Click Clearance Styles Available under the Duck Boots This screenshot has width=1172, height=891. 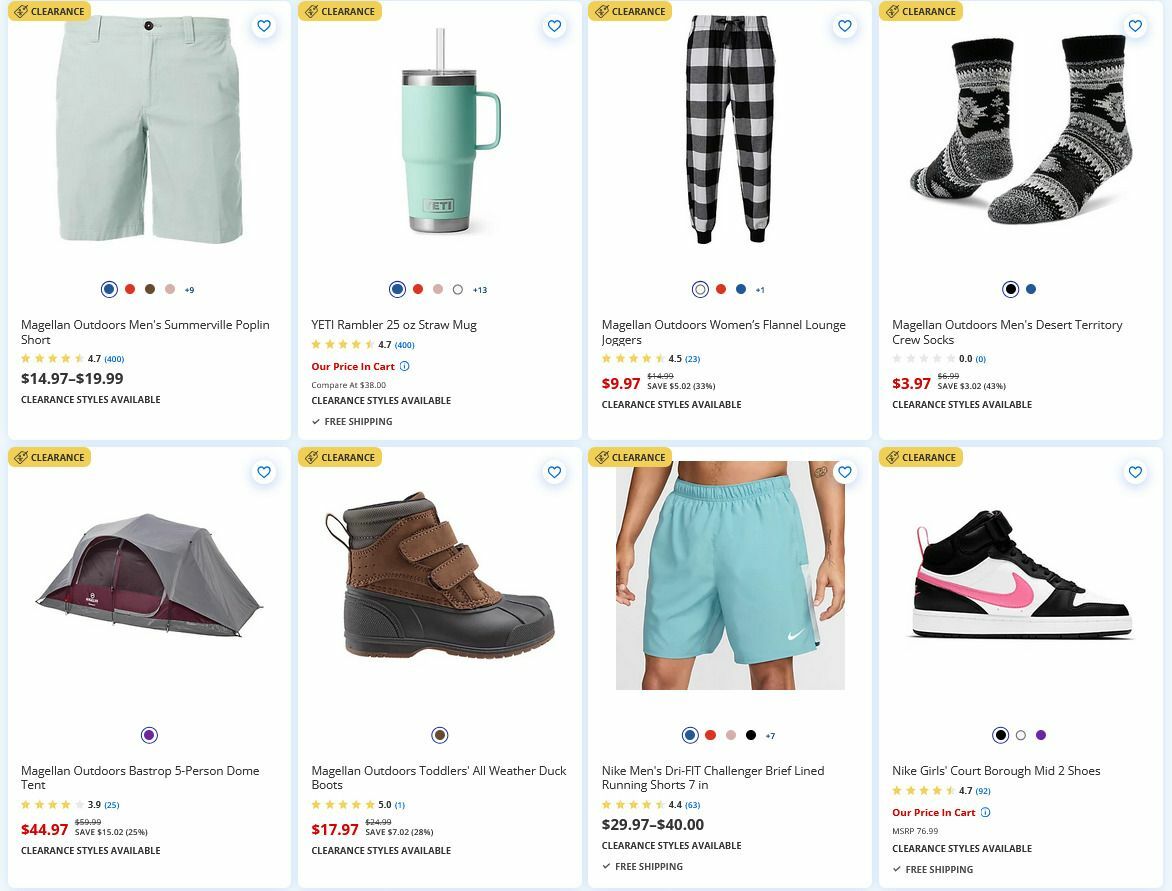(380, 850)
